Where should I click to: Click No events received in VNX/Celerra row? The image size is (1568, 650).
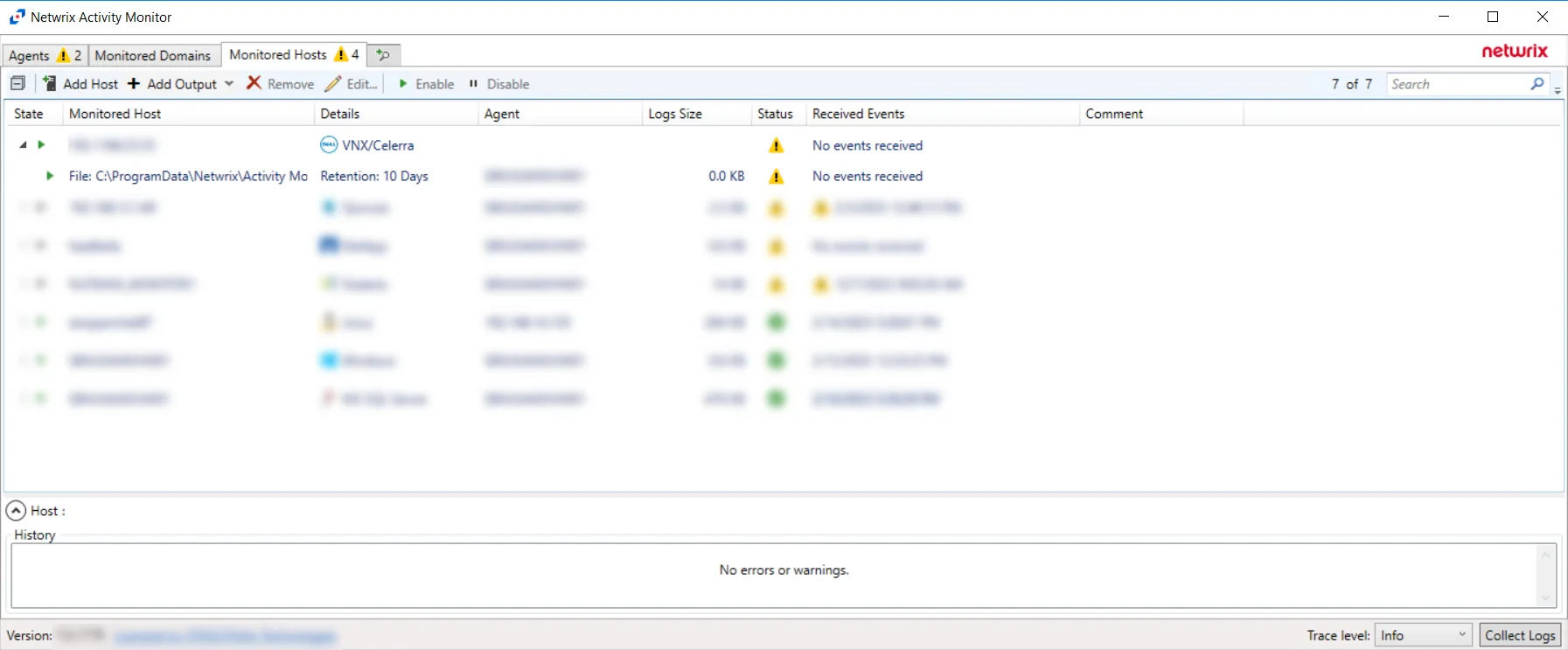[868, 145]
